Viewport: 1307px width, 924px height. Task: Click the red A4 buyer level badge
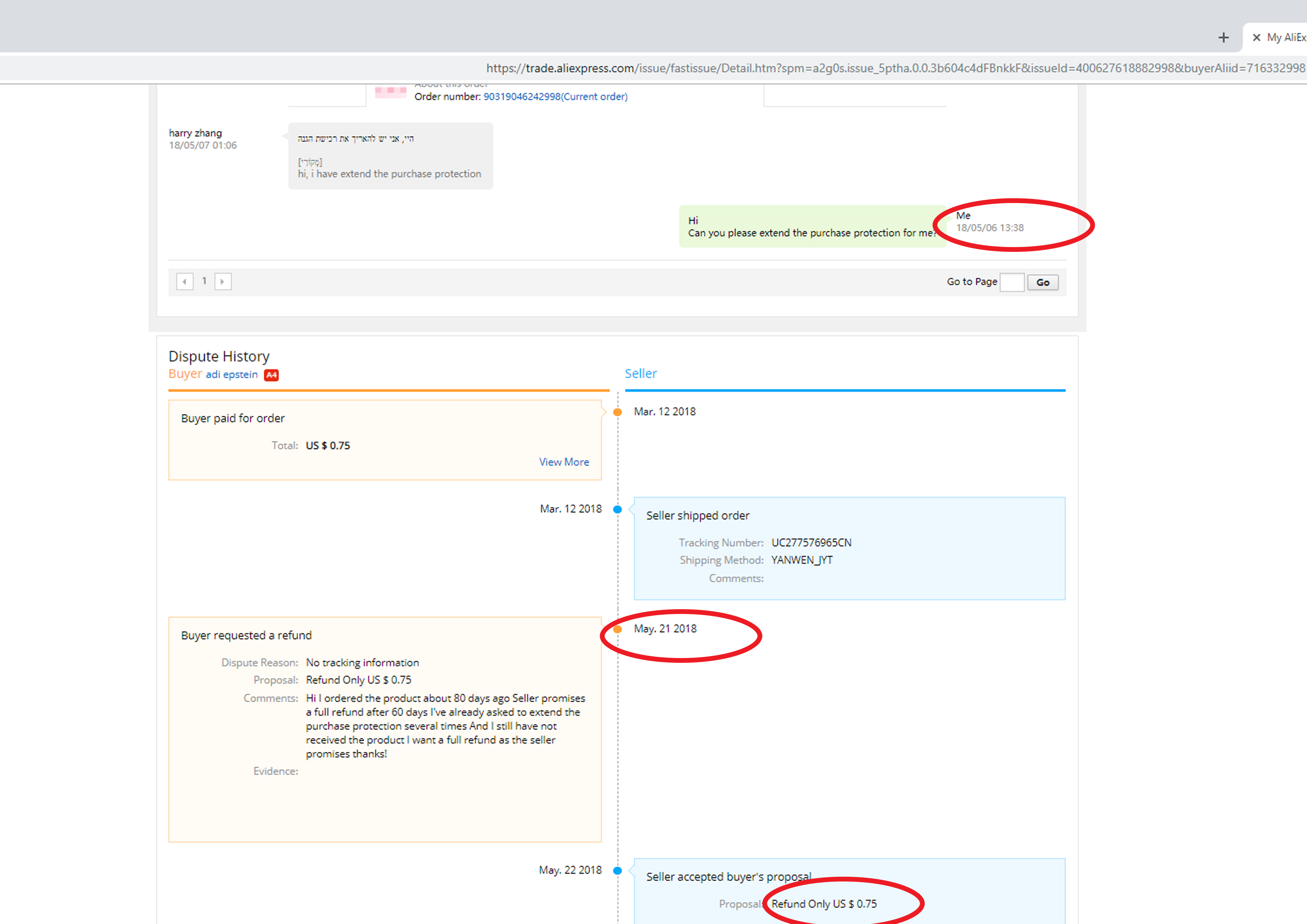272,374
